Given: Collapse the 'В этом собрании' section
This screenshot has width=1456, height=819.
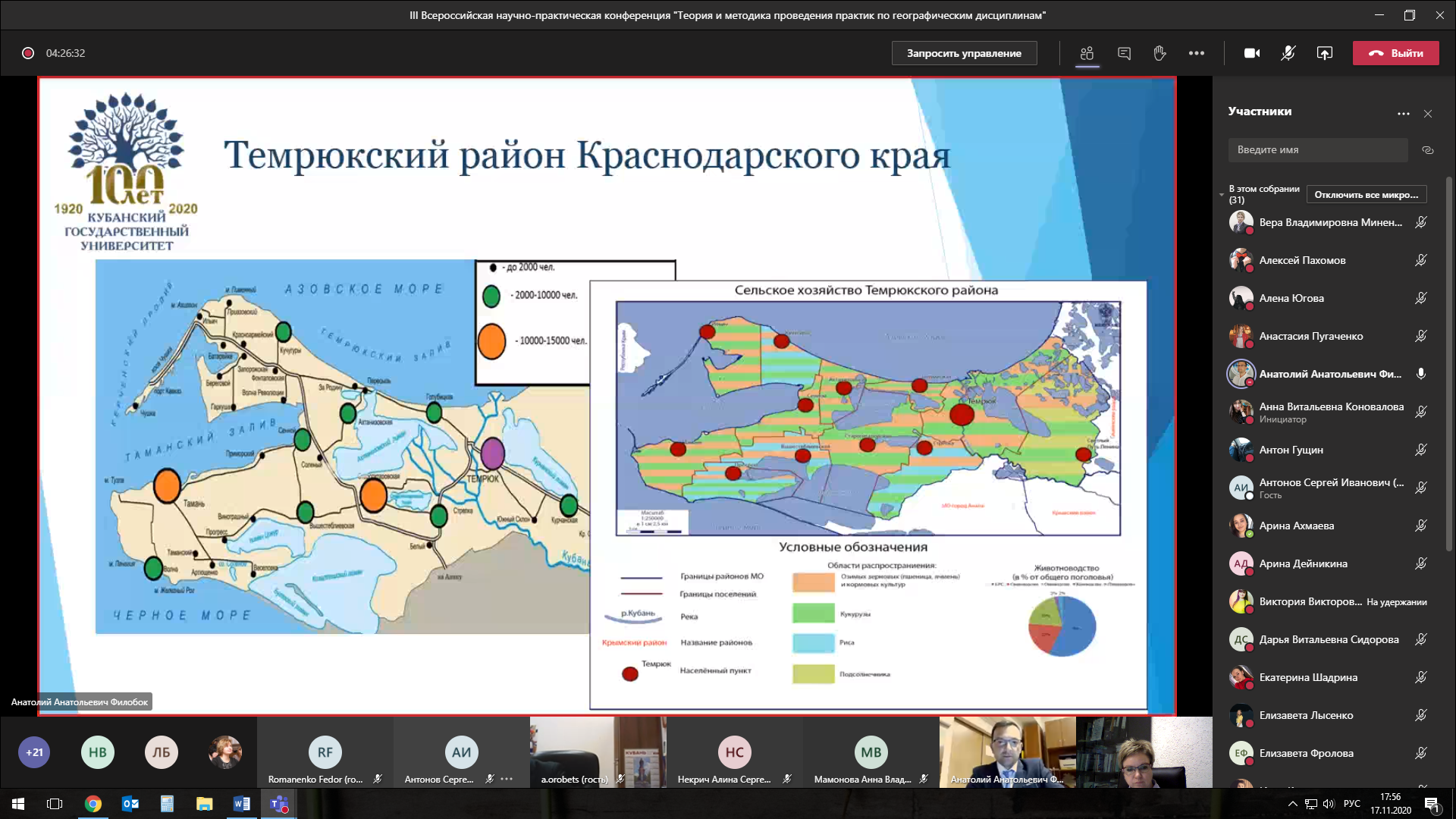Looking at the screenshot, I should click(x=1222, y=195).
